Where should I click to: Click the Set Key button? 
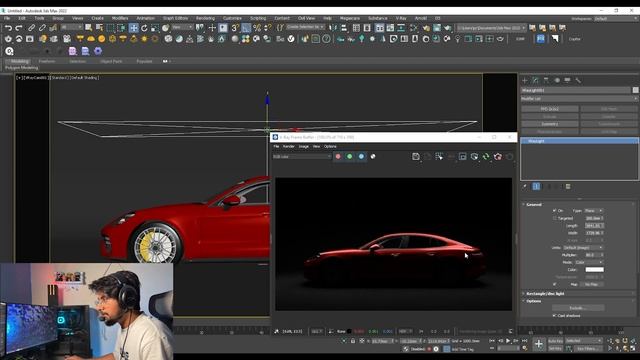(555, 349)
